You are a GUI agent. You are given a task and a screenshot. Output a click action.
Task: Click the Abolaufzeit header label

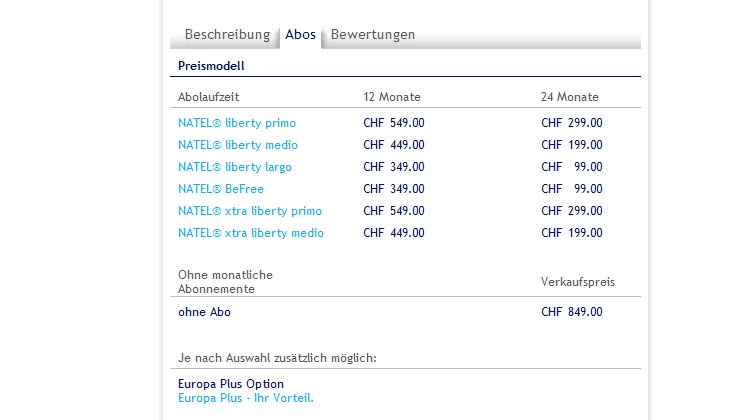[x=208, y=97]
